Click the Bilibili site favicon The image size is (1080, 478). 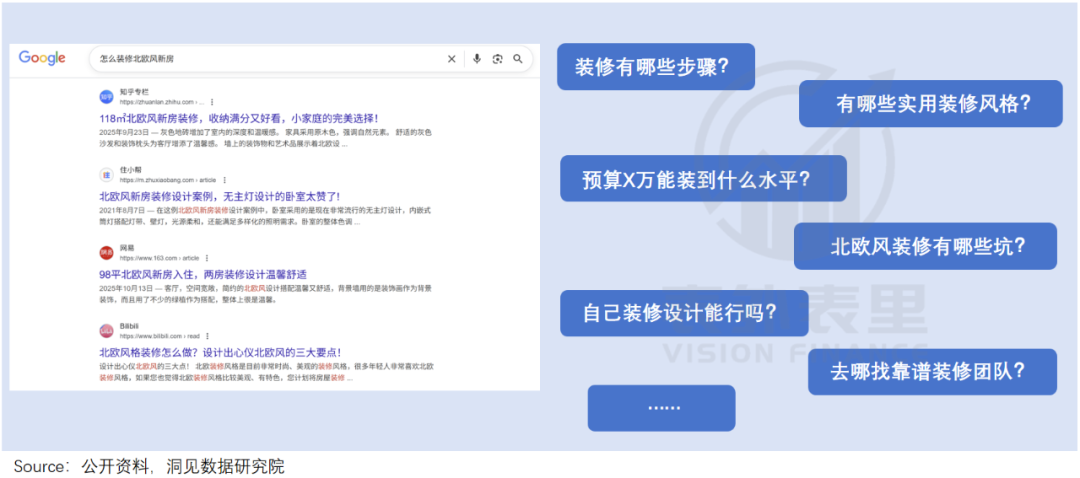tap(106, 331)
